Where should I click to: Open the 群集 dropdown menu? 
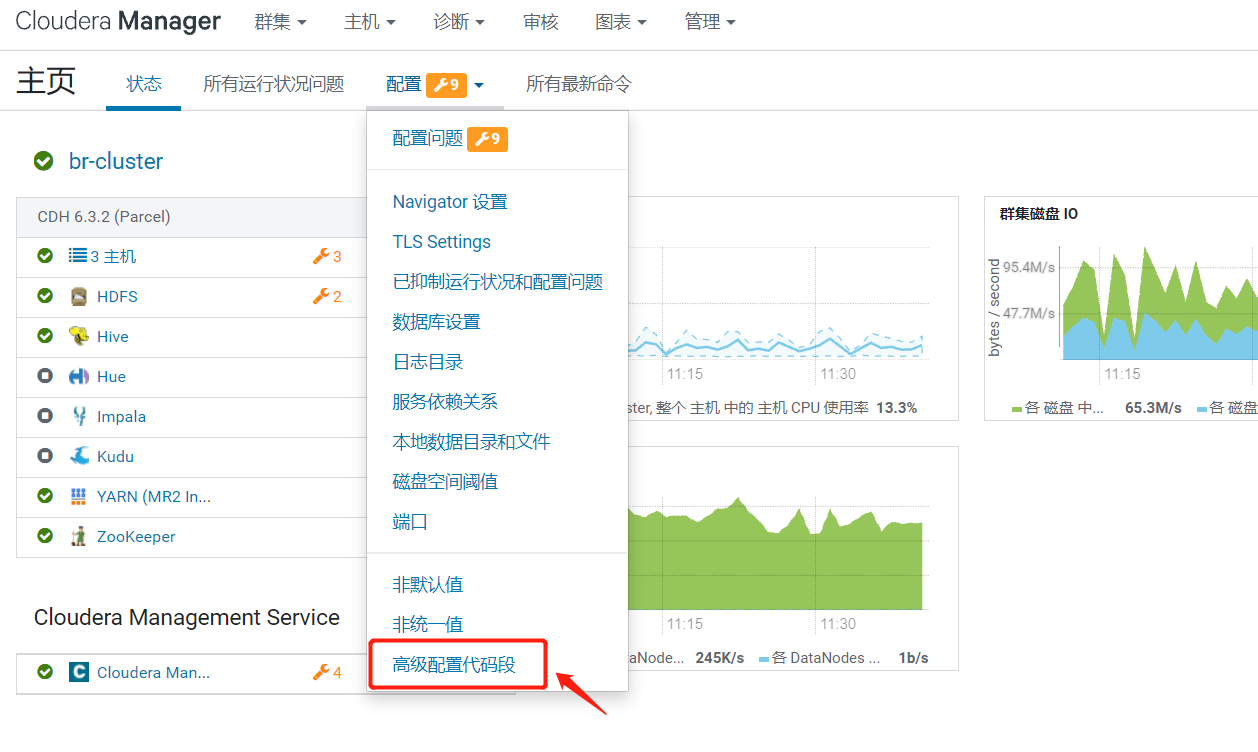[x=280, y=21]
